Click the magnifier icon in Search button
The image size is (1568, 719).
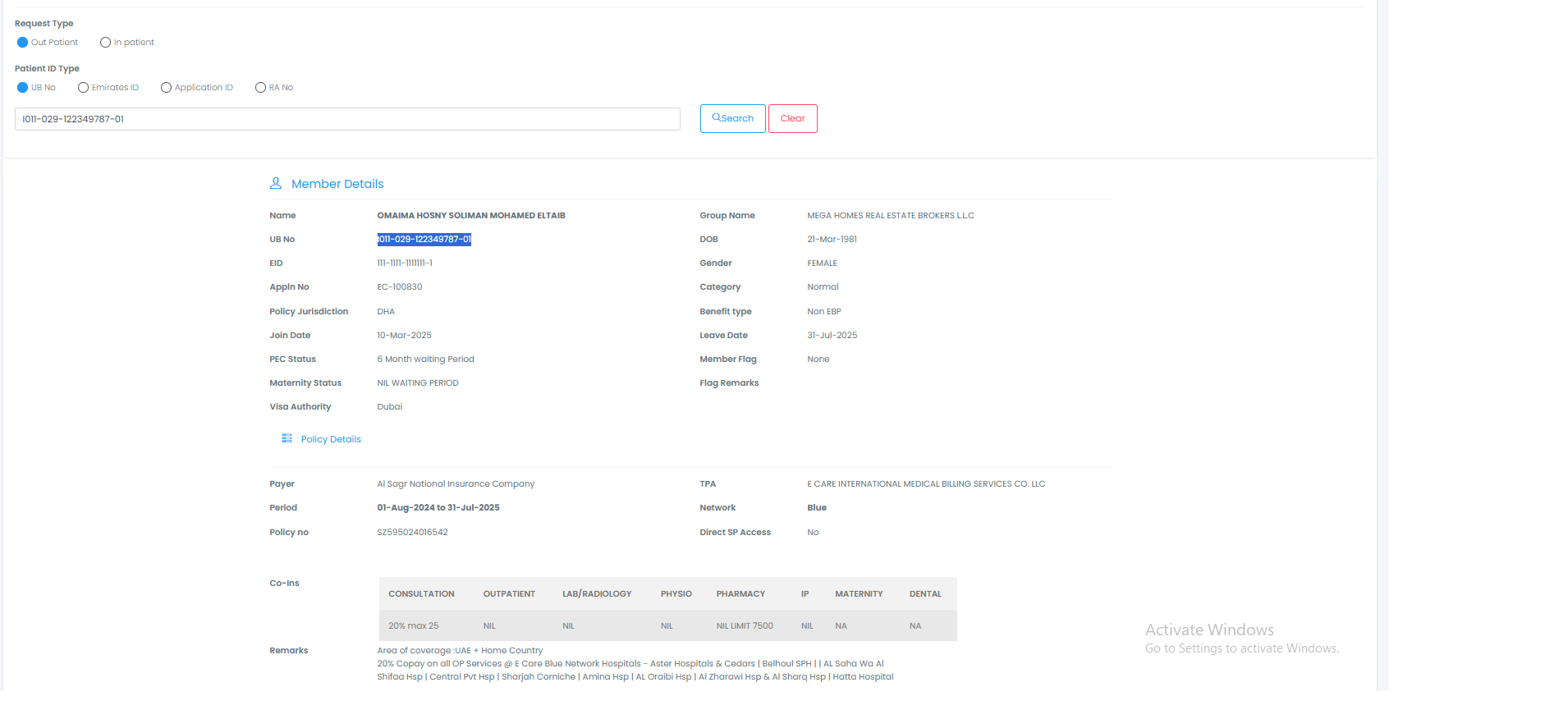pyautogui.click(x=716, y=117)
